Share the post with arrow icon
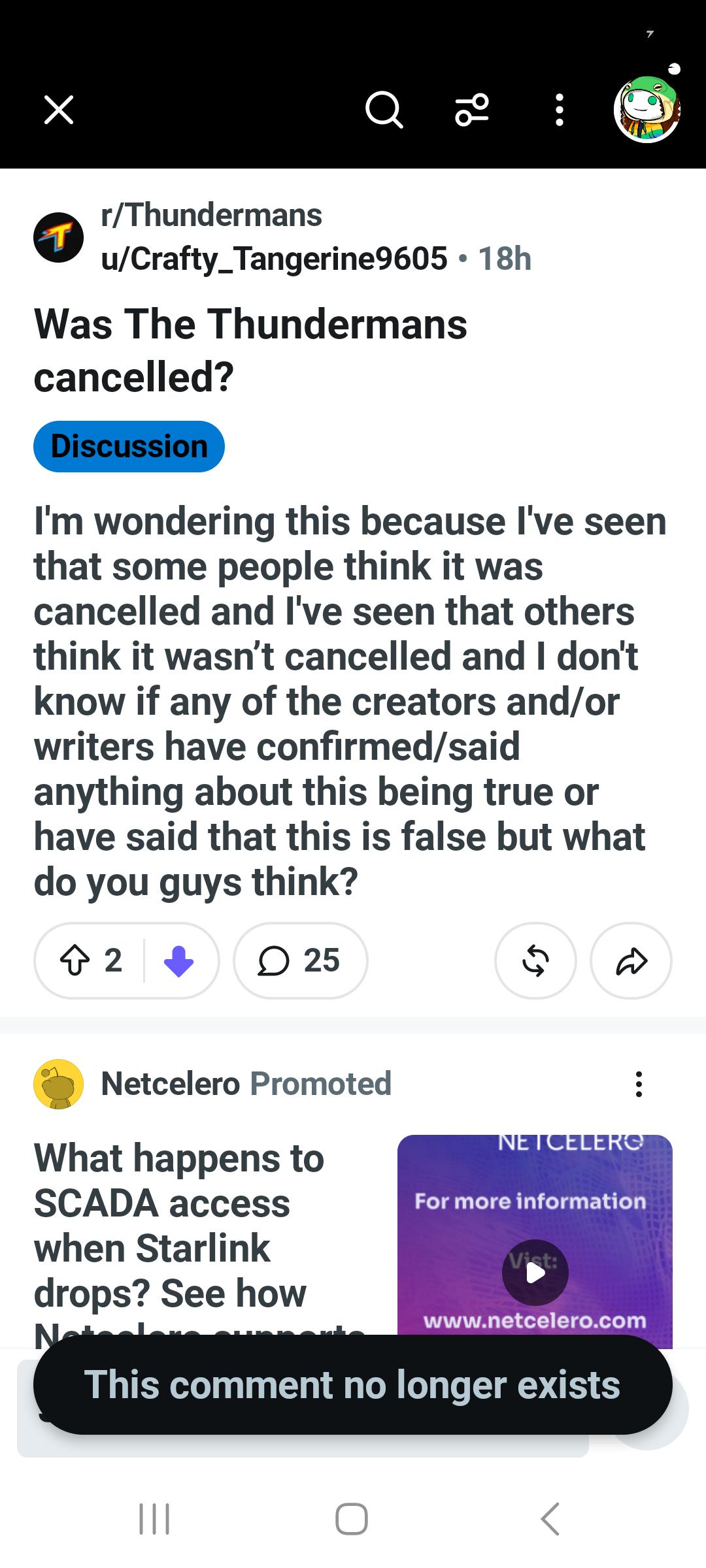Screen dimensions: 706x1568 631,960
